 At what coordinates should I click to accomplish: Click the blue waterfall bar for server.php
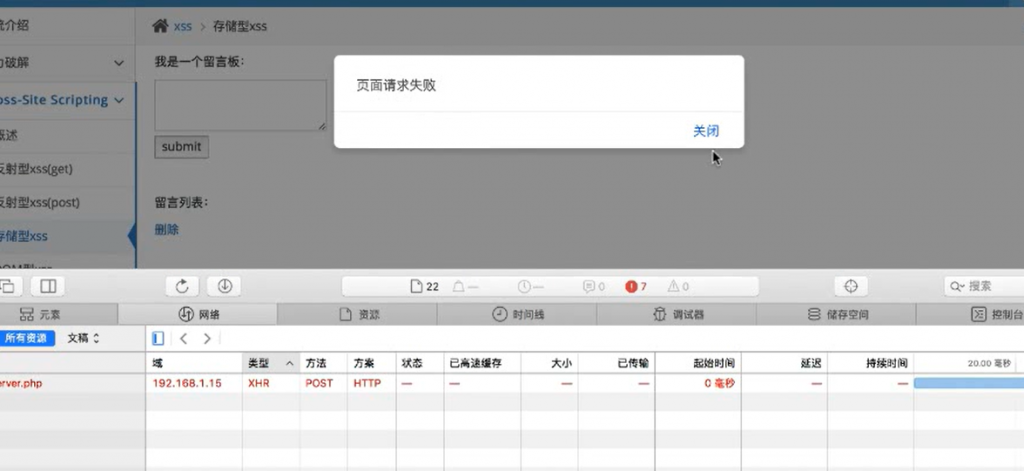pos(969,383)
